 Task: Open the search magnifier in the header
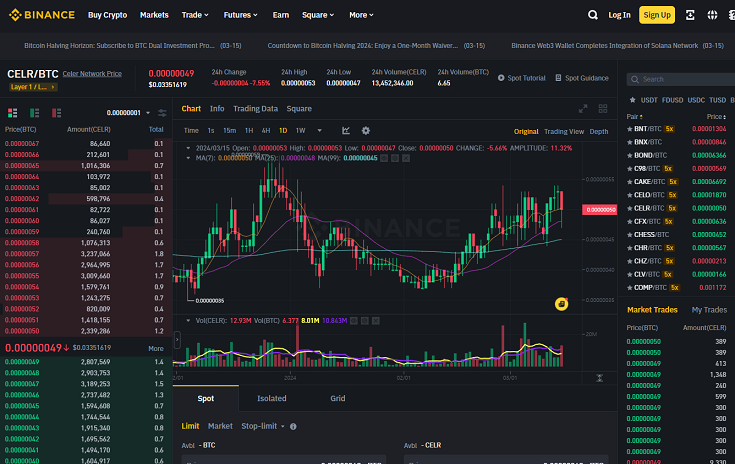592,15
